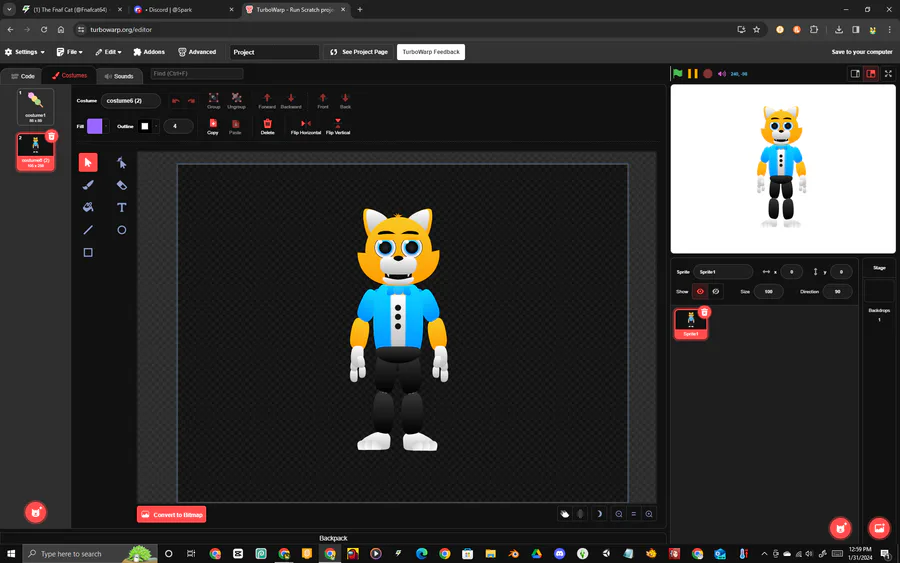
Task: Pick the Circle tool
Action: [121, 230]
